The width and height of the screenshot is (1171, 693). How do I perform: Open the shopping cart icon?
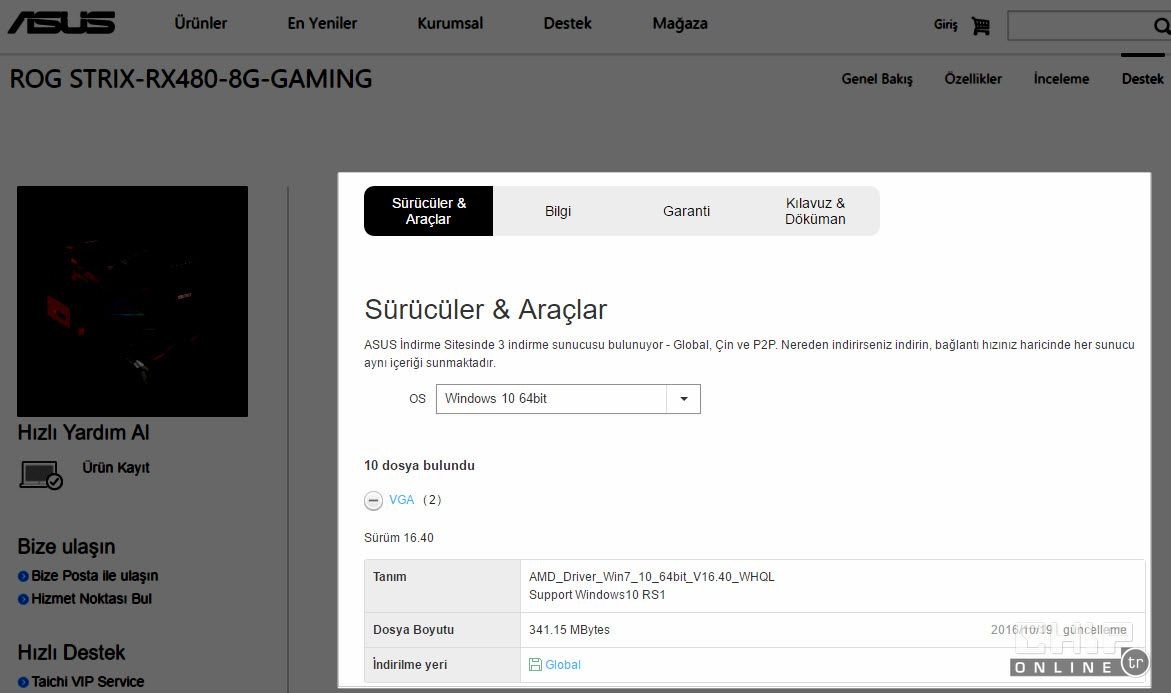coord(980,25)
